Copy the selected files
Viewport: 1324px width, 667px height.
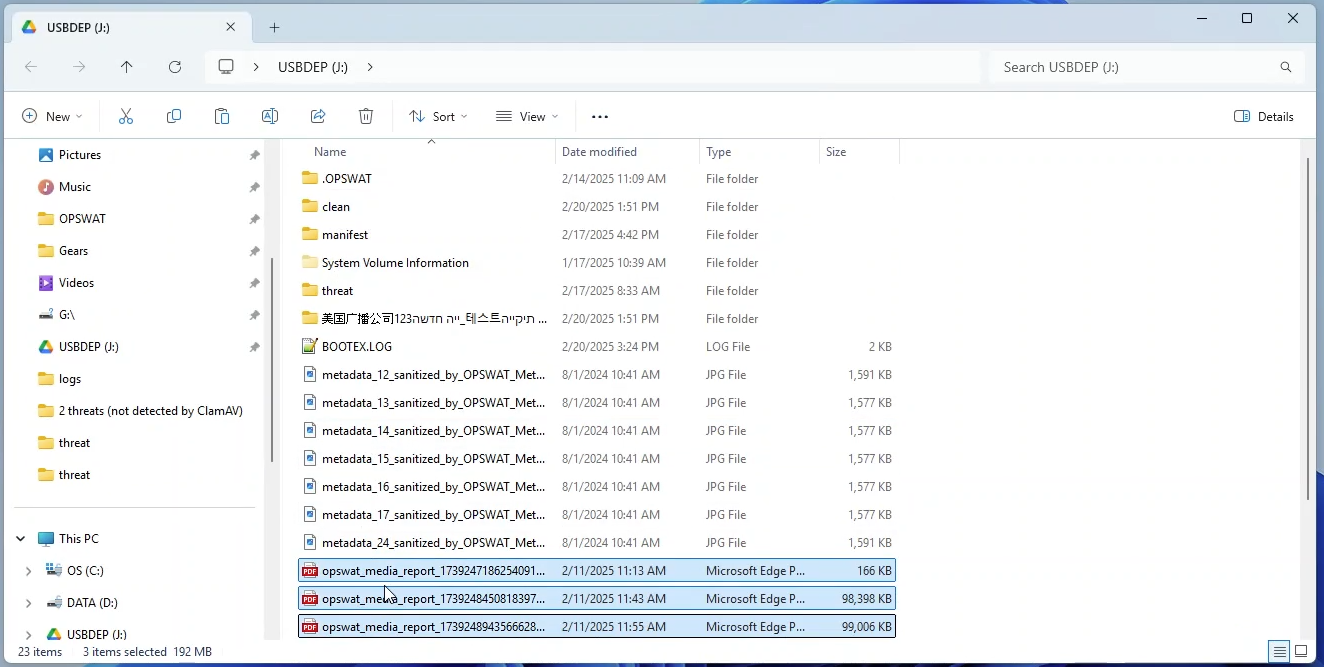pyautogui.click(x=174, y=117)
